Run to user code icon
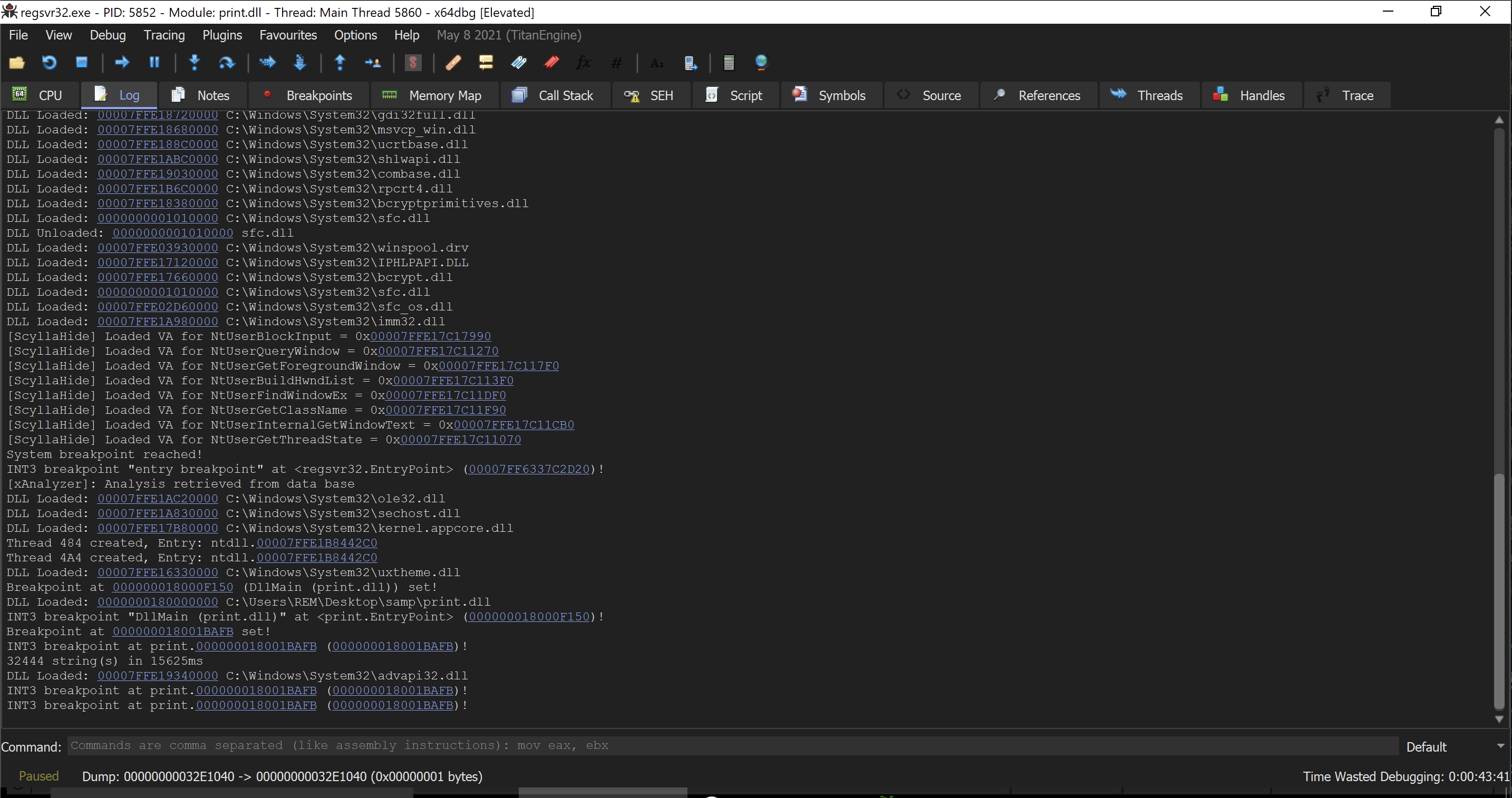Image resolution: width=1512 pixels, height=798 pixels. pyautogui.click(x=373, y=62)
